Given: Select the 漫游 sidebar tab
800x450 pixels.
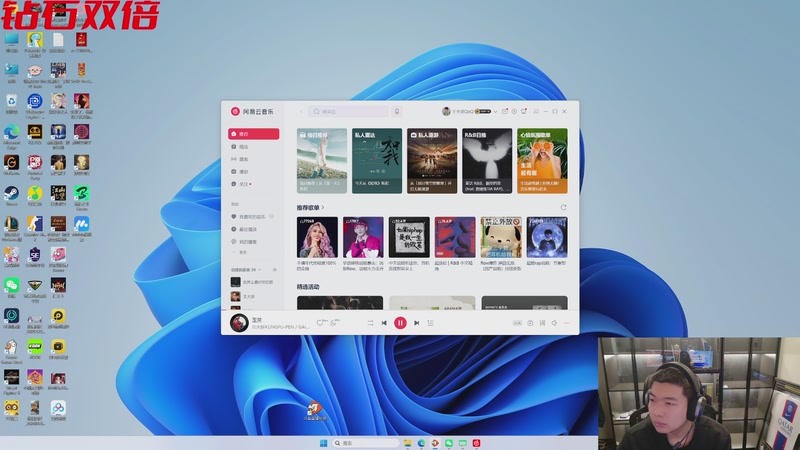Looking at the screenshot, I should (254, 171).
